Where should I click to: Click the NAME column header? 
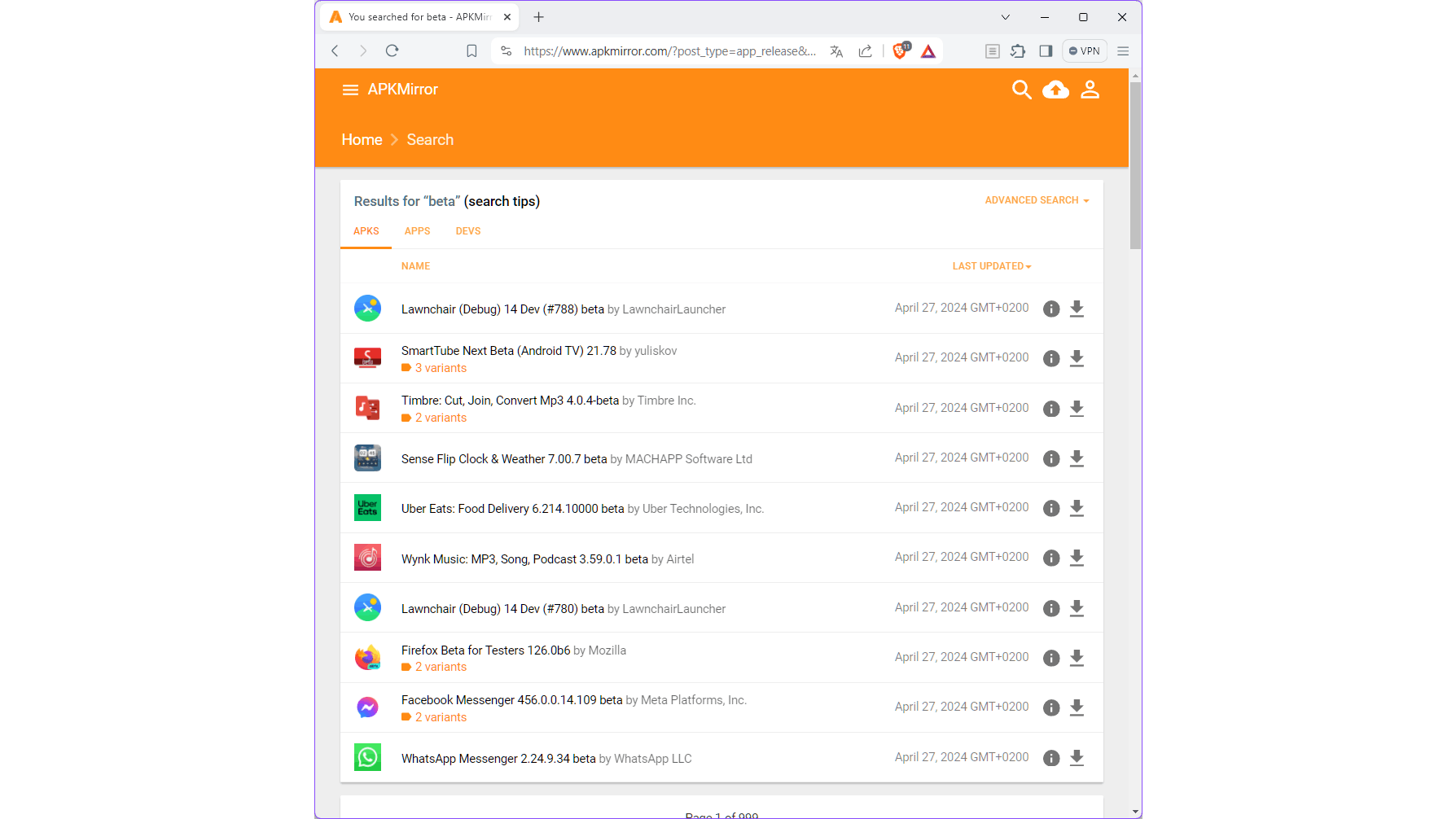415,266
